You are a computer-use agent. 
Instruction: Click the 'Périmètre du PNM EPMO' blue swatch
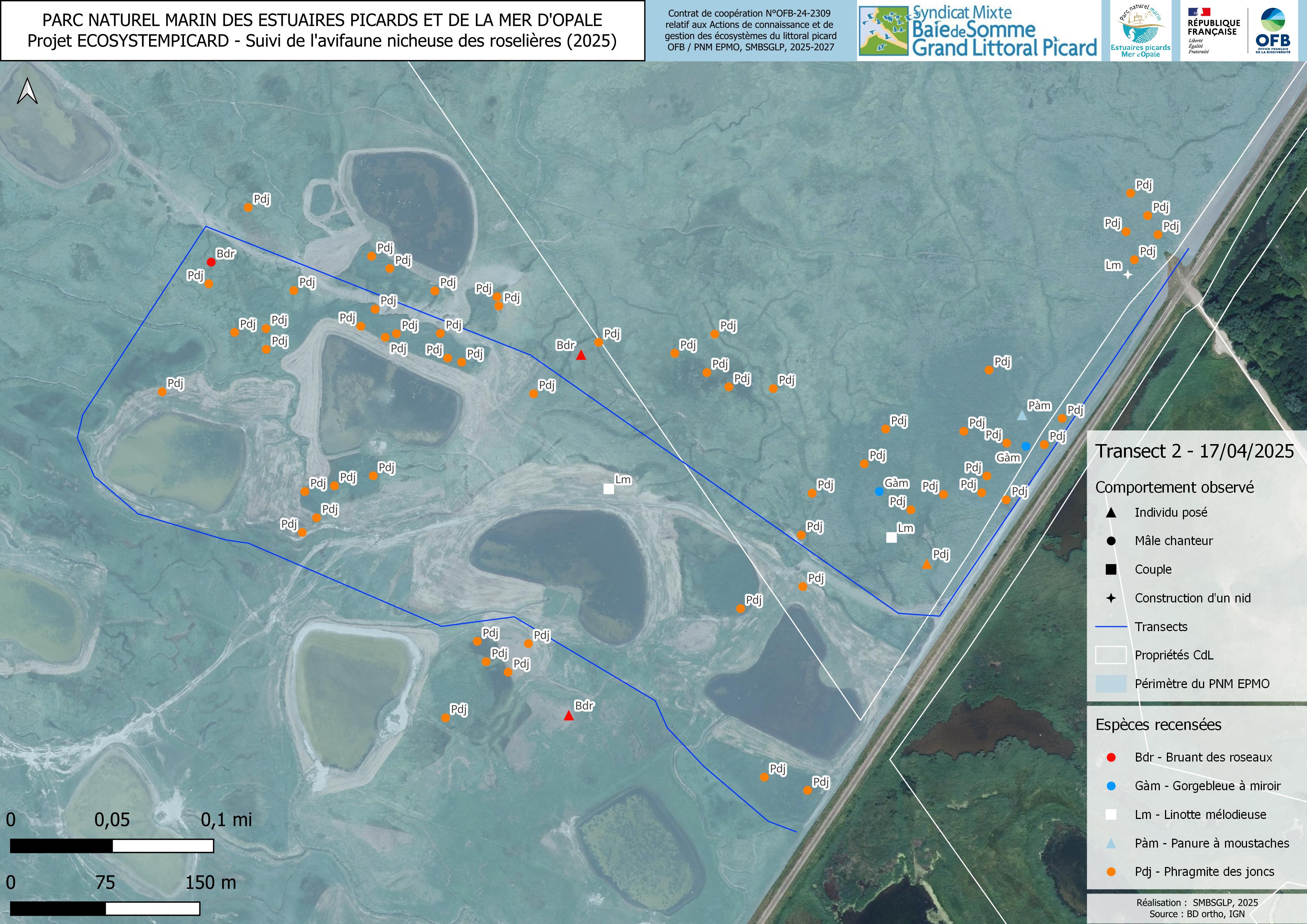coord(1111,683)
